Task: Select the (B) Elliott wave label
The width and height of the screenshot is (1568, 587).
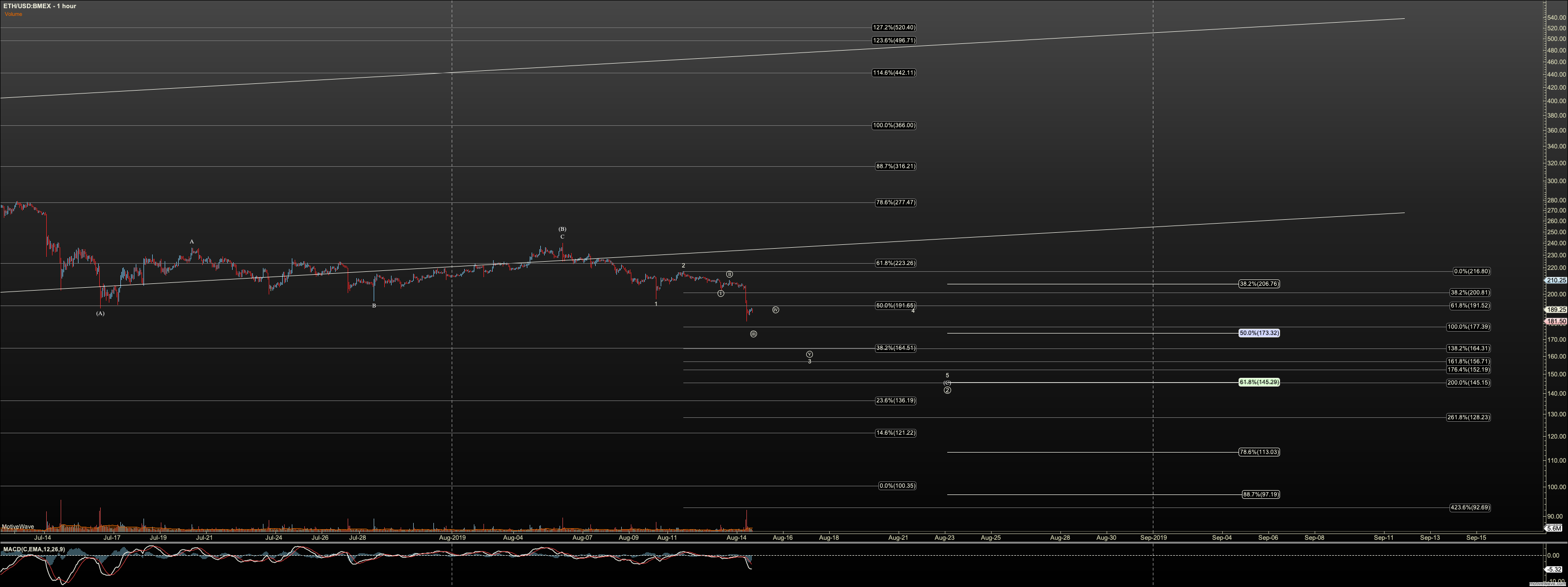Action: tap(562, 229)
